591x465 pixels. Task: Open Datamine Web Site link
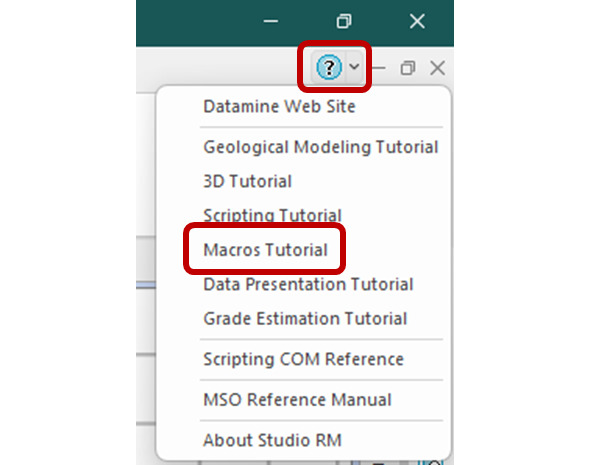279,107
